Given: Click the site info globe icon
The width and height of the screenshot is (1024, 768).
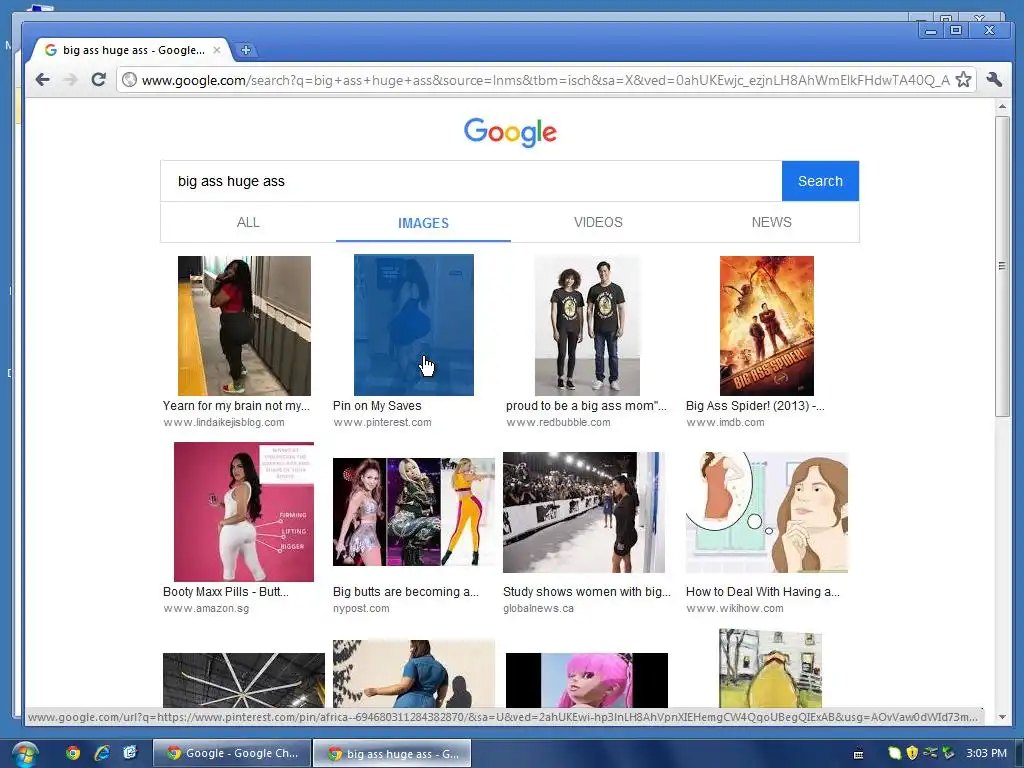Looking at the screenshot, I should pos(129,80).
